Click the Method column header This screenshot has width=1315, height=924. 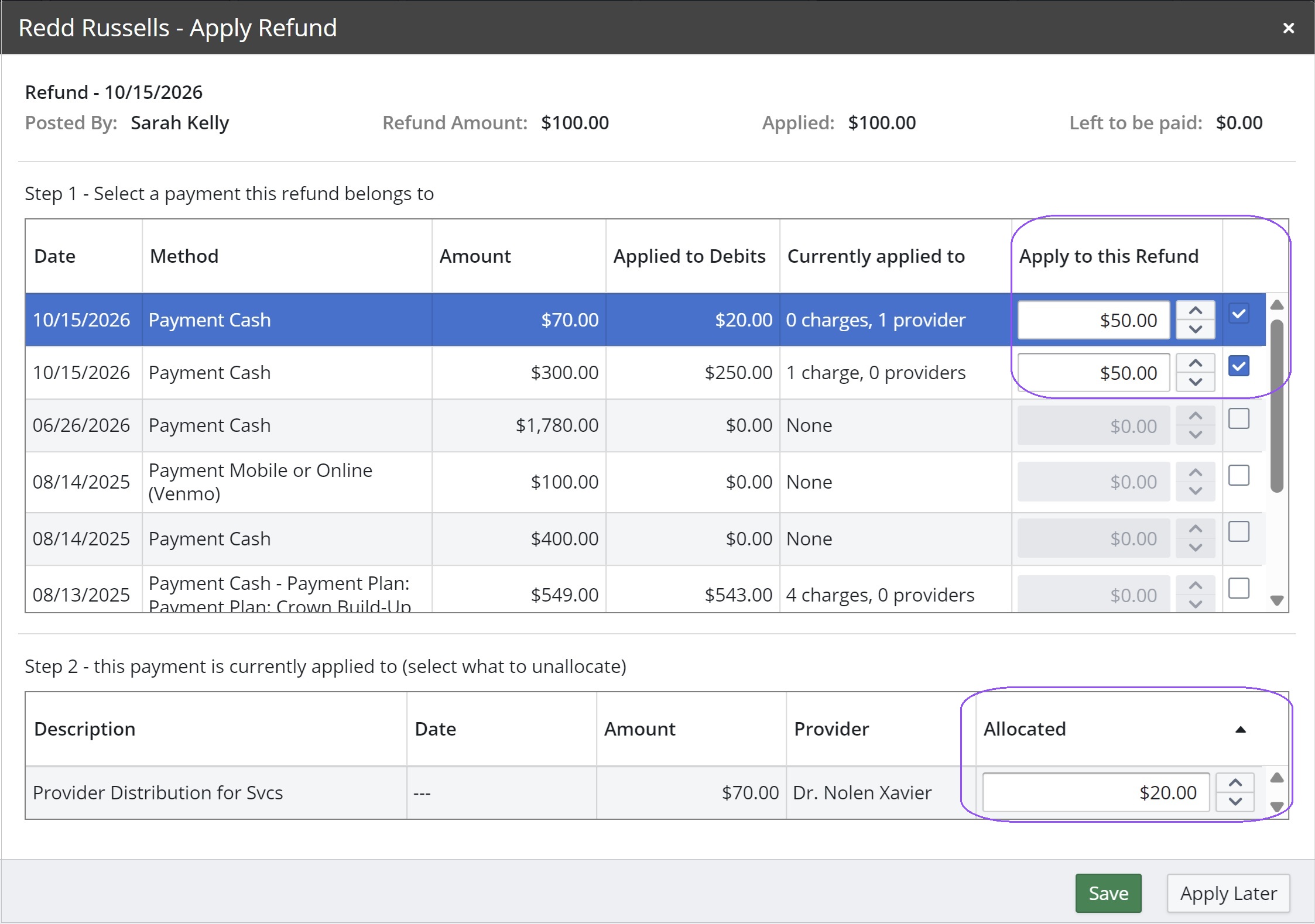tap(287, 256)
